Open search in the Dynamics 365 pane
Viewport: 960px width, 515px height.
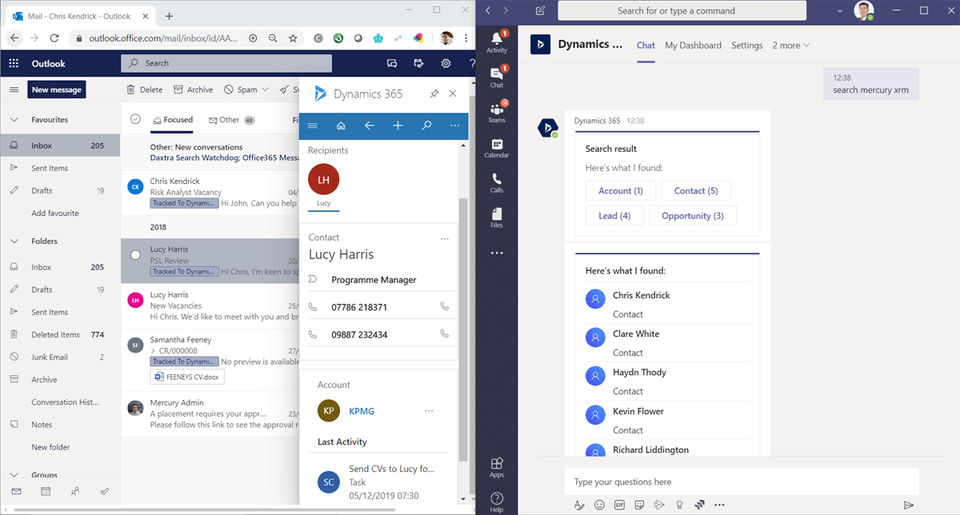427,126
